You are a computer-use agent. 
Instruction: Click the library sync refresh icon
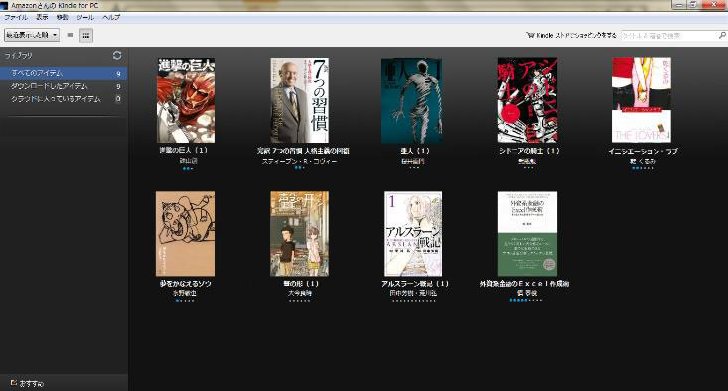click(x=117, y=55)
